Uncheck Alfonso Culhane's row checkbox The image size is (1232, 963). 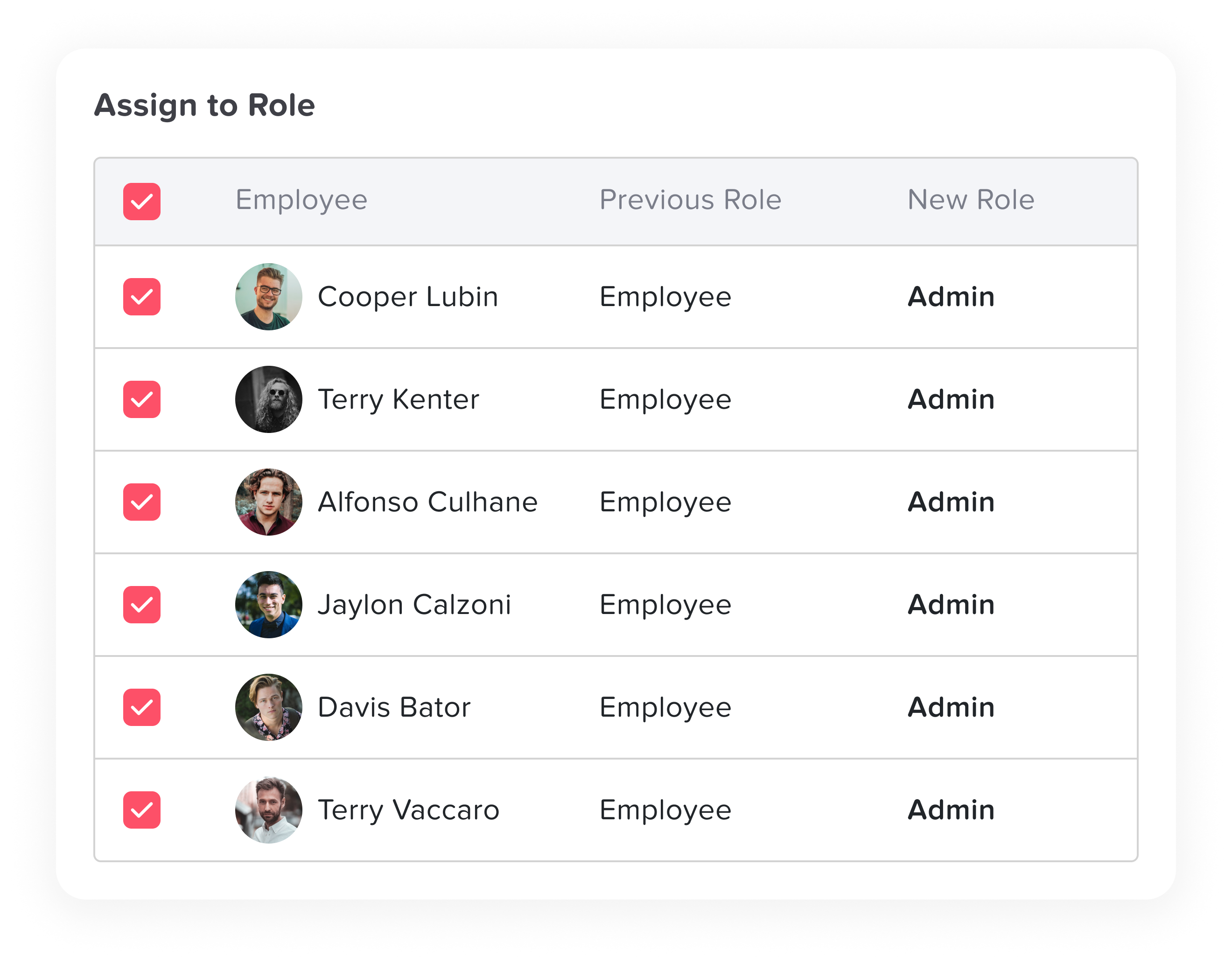click(141, 502)
